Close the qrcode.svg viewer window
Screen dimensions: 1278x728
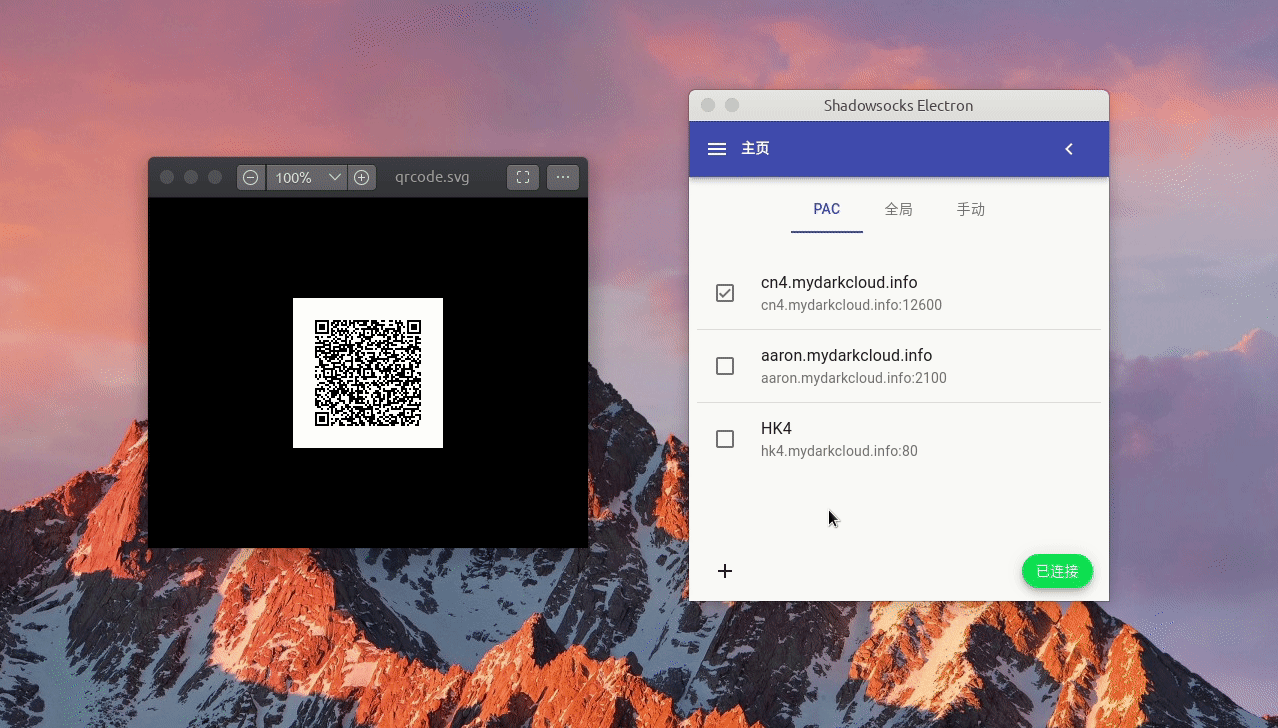click(167, 178)
